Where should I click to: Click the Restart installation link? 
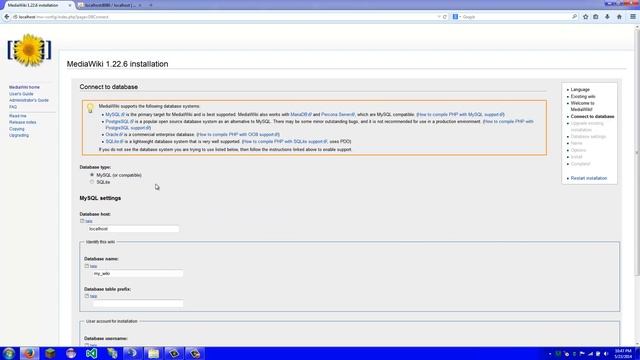coord(589,178)
